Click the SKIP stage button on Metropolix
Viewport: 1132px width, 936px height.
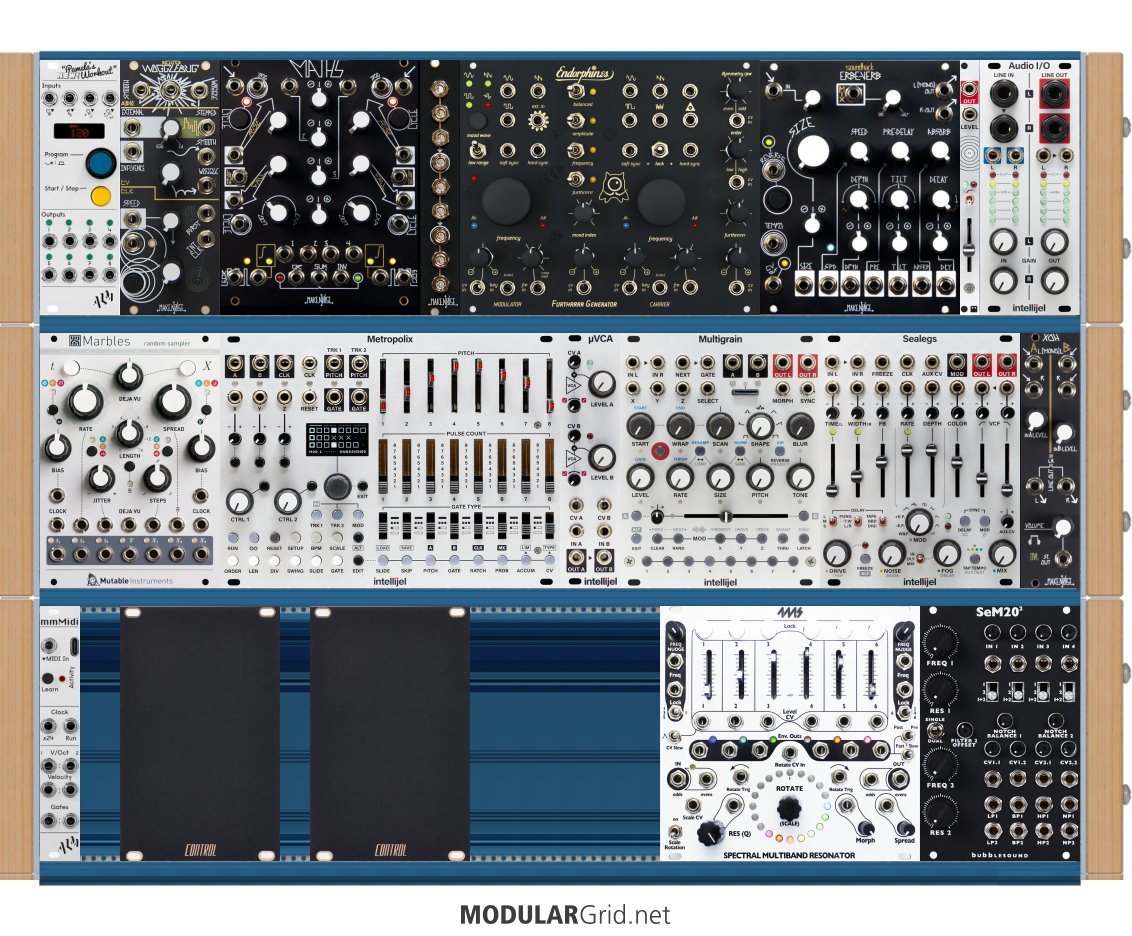407,561
